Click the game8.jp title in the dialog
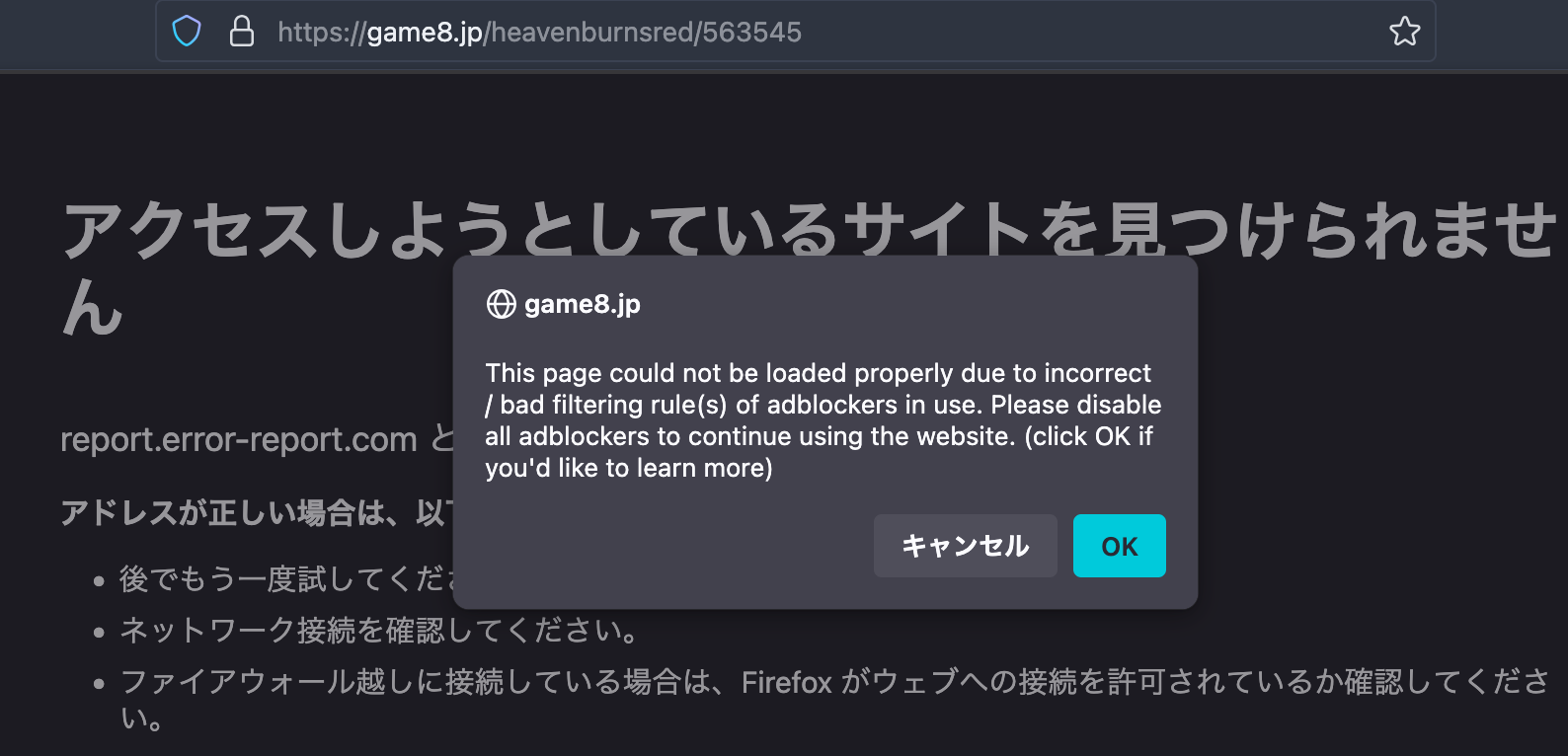 (x=583, y=304)
